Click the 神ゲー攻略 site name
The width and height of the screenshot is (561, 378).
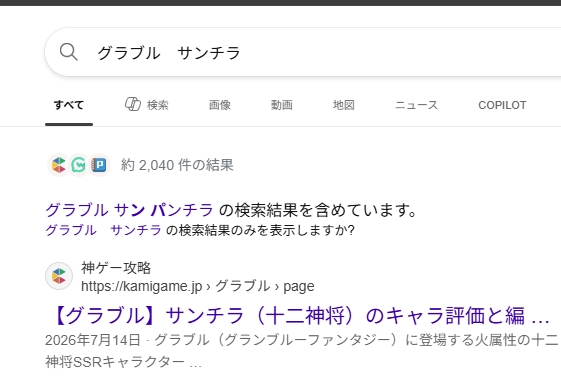click(116, 267)
